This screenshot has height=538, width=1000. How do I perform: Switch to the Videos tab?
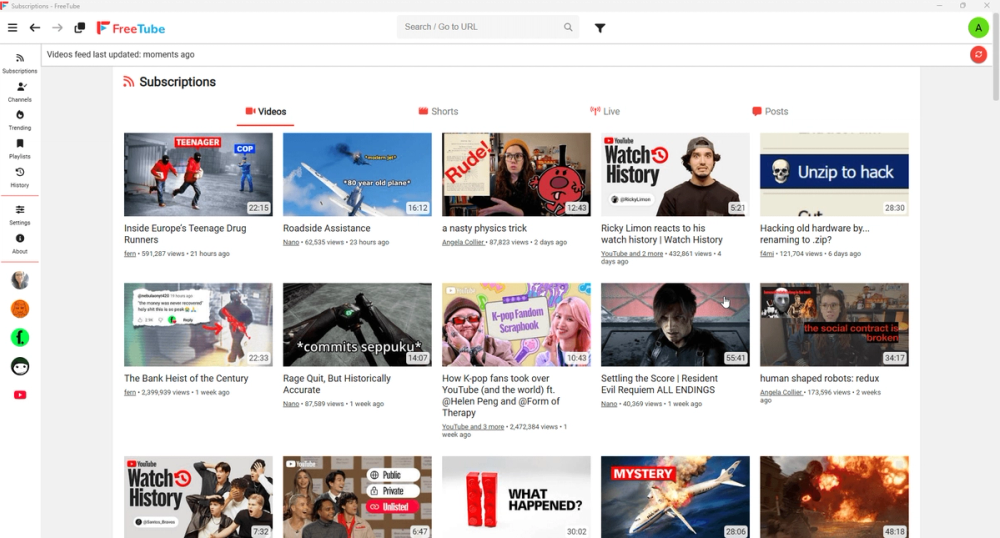pos(265,112)
